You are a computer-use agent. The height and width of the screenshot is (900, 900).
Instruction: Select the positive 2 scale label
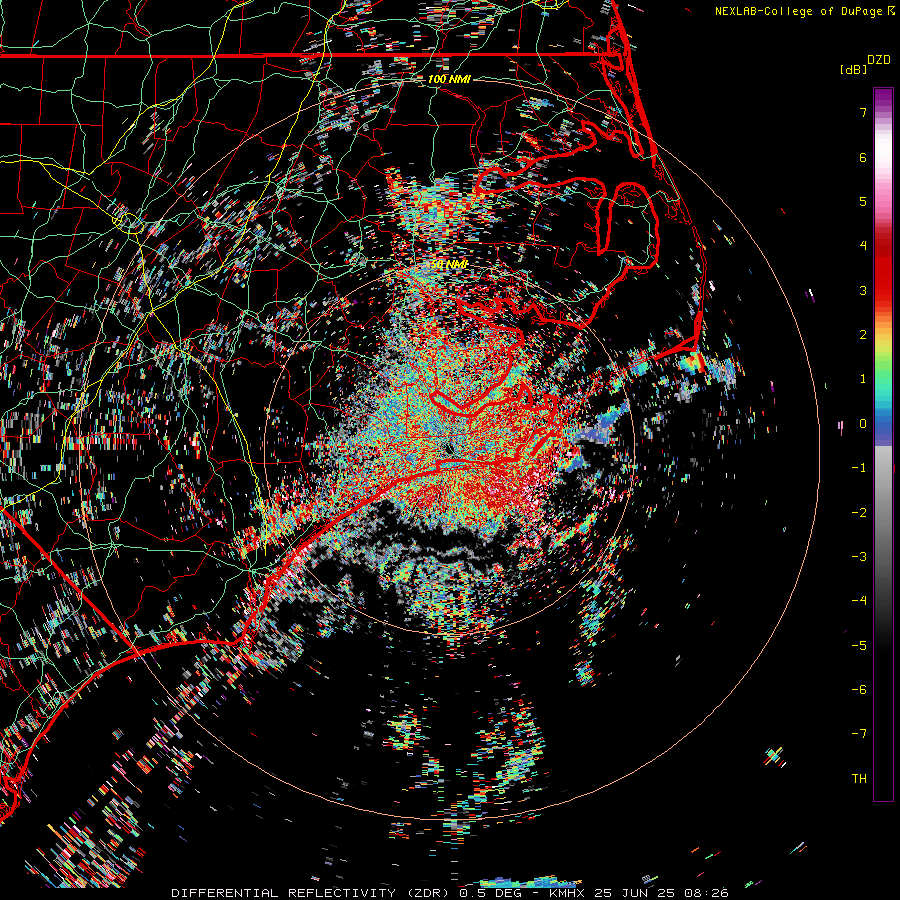click(x=863, y=335)
